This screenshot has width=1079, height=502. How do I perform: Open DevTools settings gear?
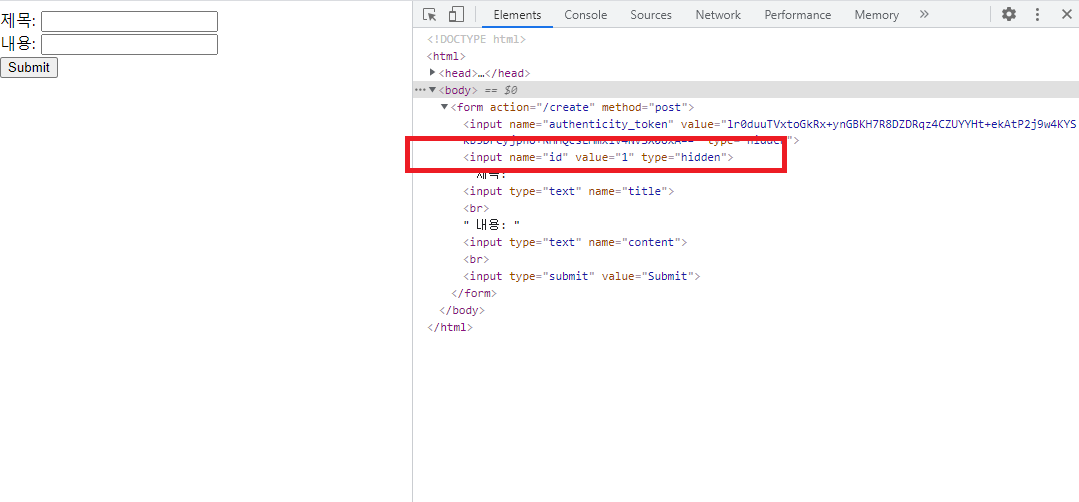click(1009, 14)
